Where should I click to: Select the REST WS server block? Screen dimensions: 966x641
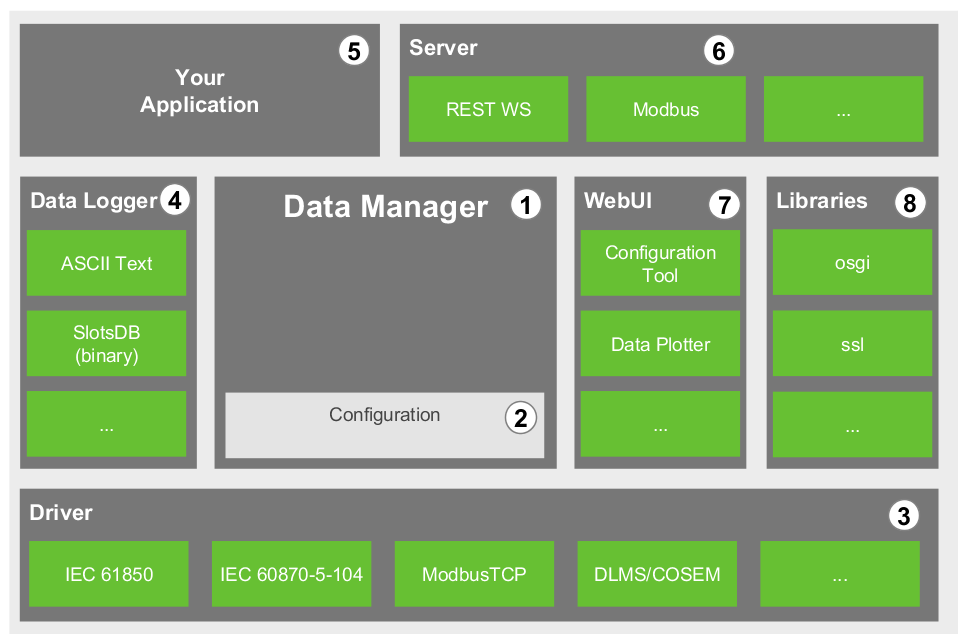point(488,109)
